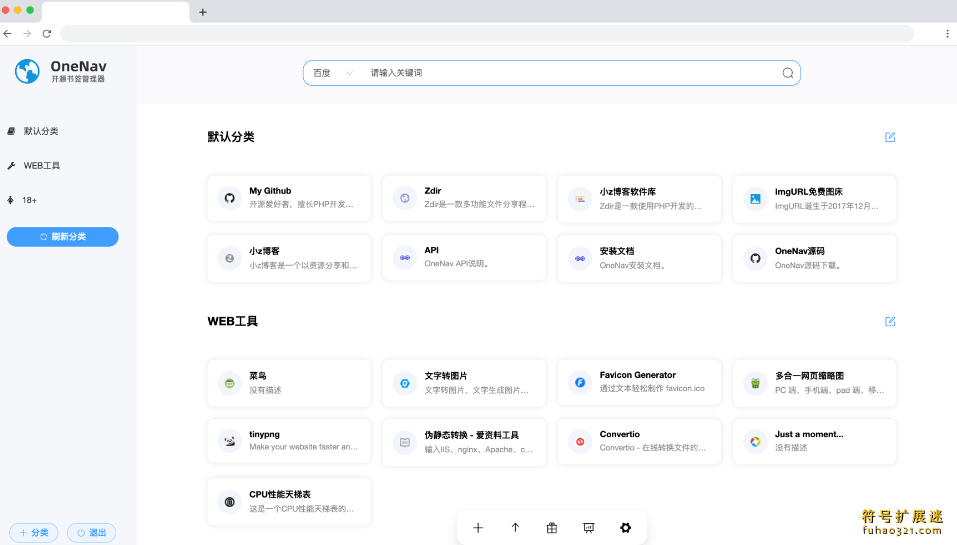Viewport: 957px width, 545px height.
Task: Click the 默认分类 sidebar book icon
Action: point(11,131)
